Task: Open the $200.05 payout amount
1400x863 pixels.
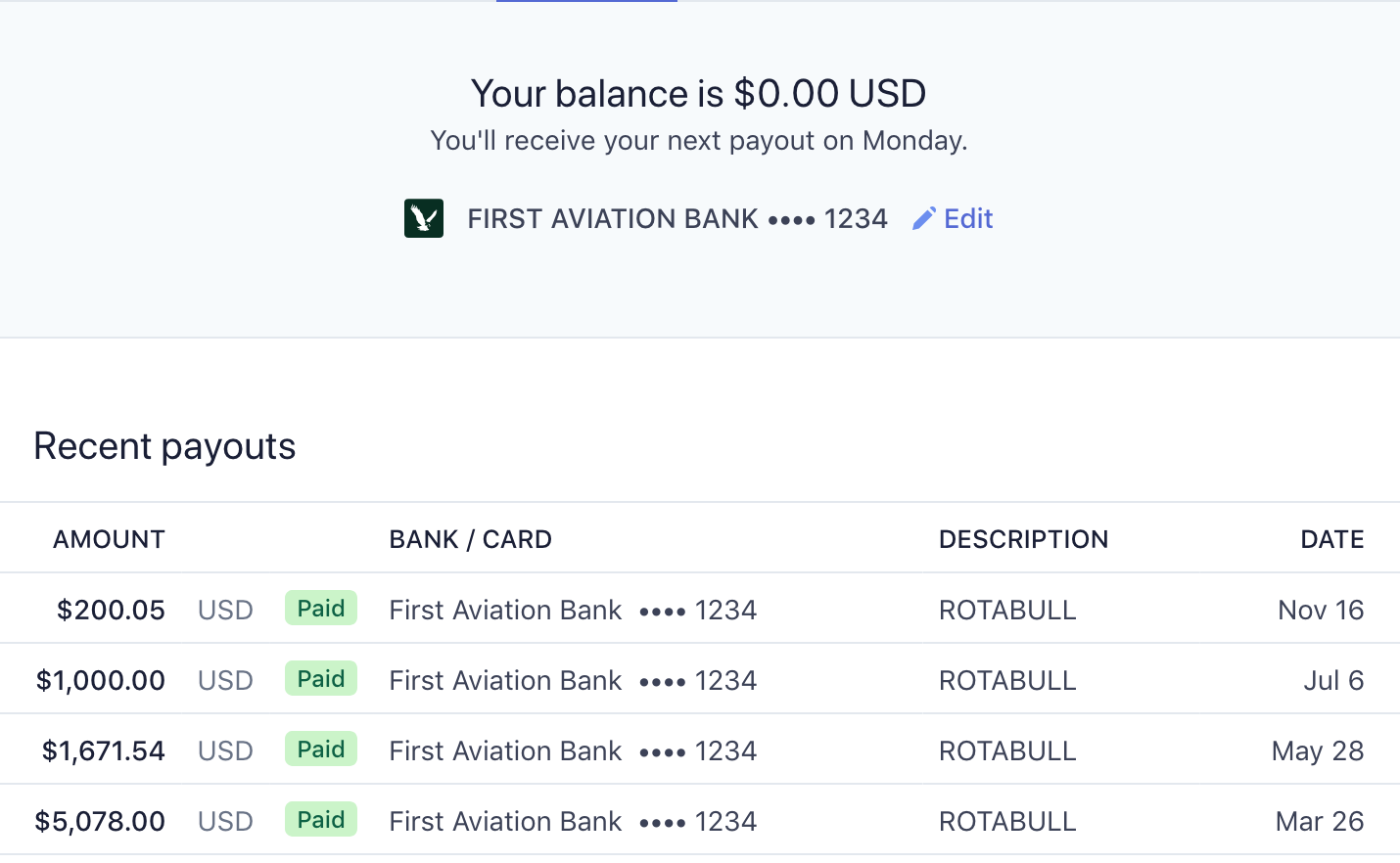Action: pyautogui.click(x=111, y=610)
